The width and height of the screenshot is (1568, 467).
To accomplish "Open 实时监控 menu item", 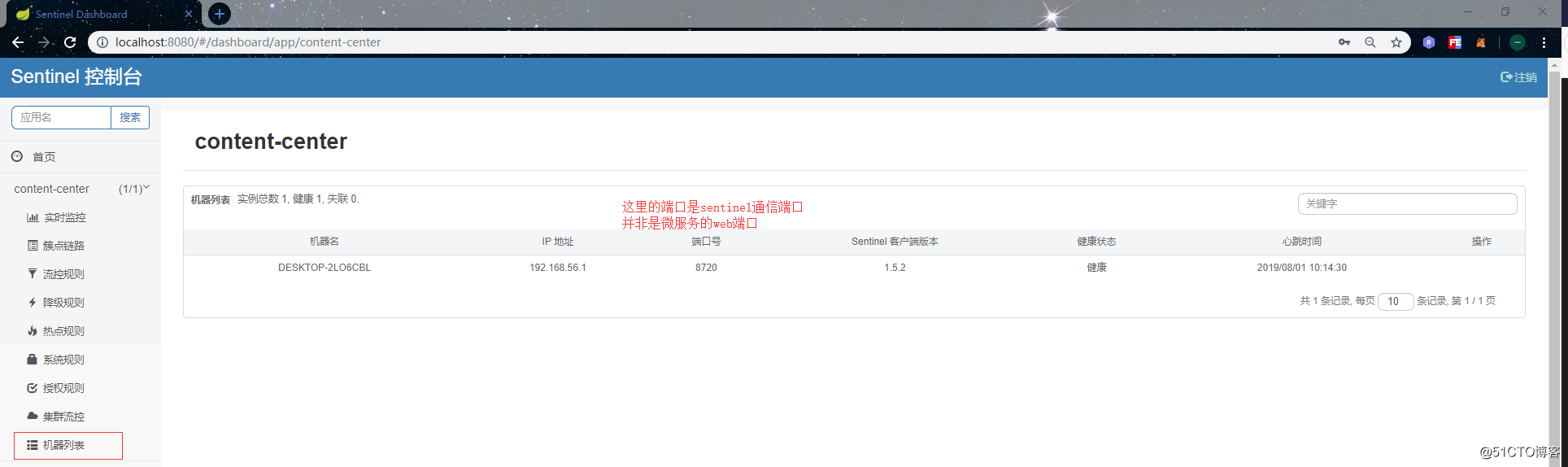I will 64,217.
